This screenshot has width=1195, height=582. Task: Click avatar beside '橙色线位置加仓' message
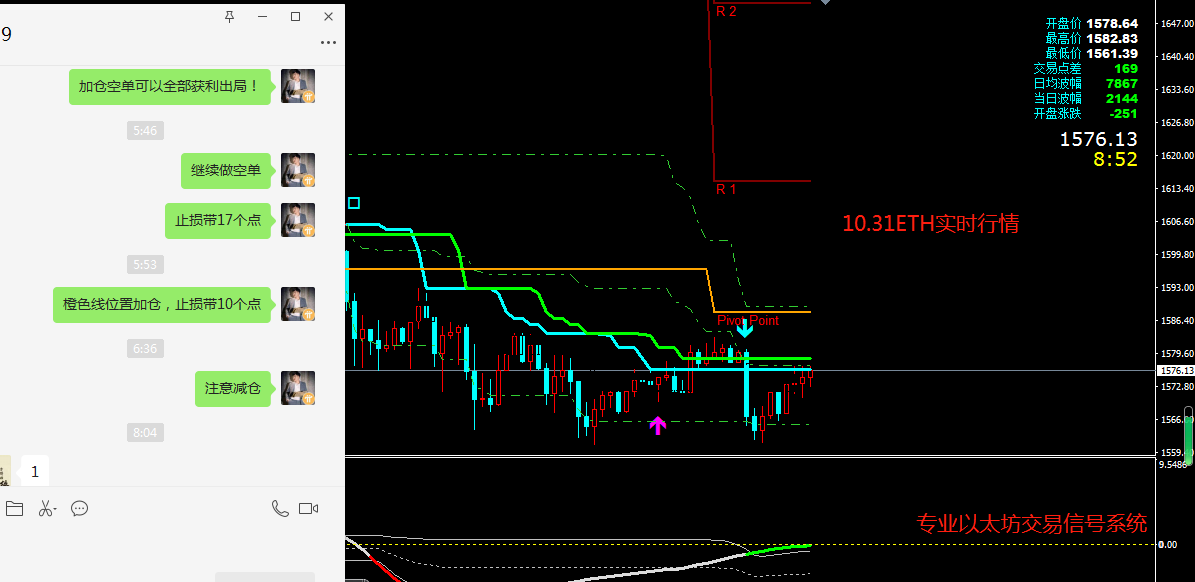pos(298,304)
